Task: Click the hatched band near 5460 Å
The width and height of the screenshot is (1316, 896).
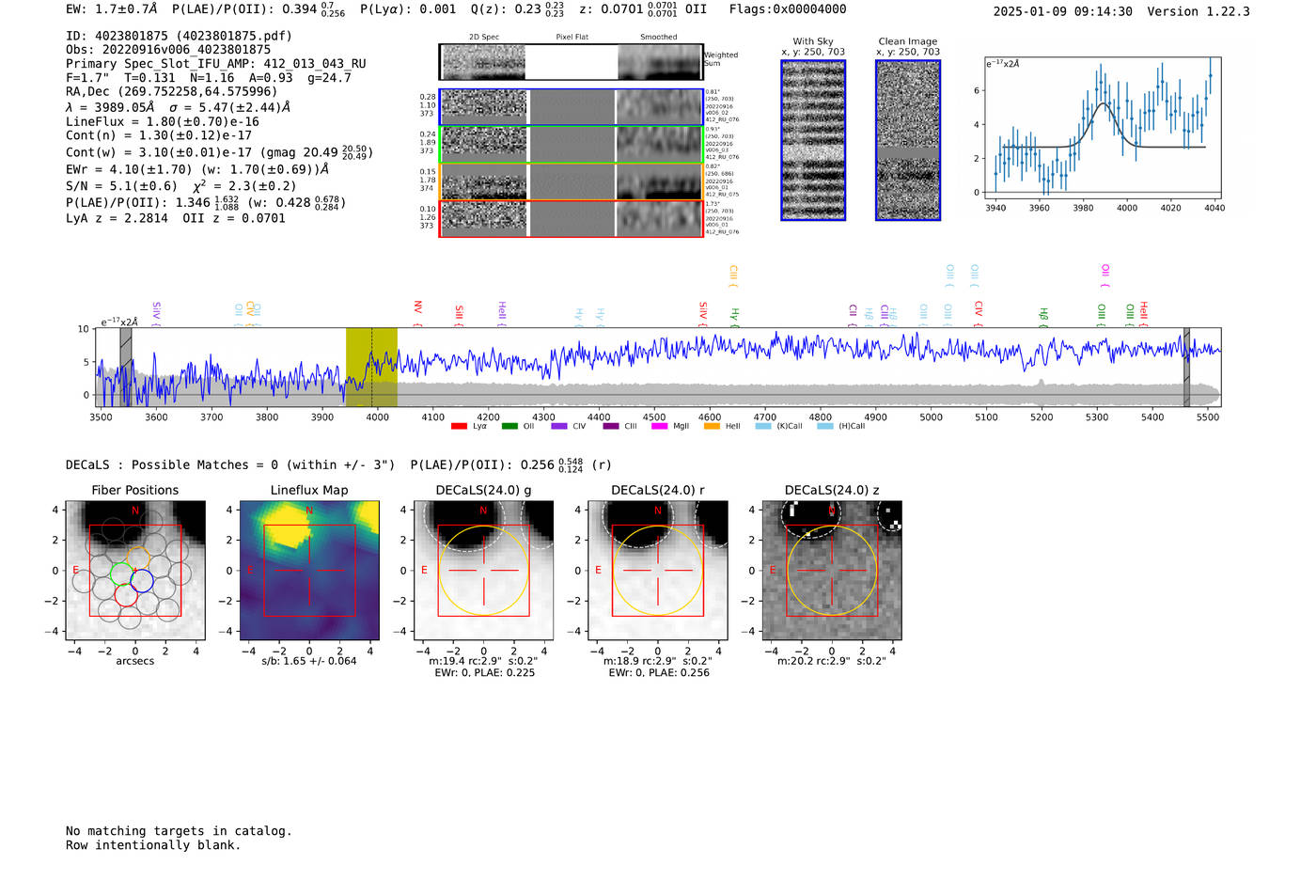Action: point(1186,367)
